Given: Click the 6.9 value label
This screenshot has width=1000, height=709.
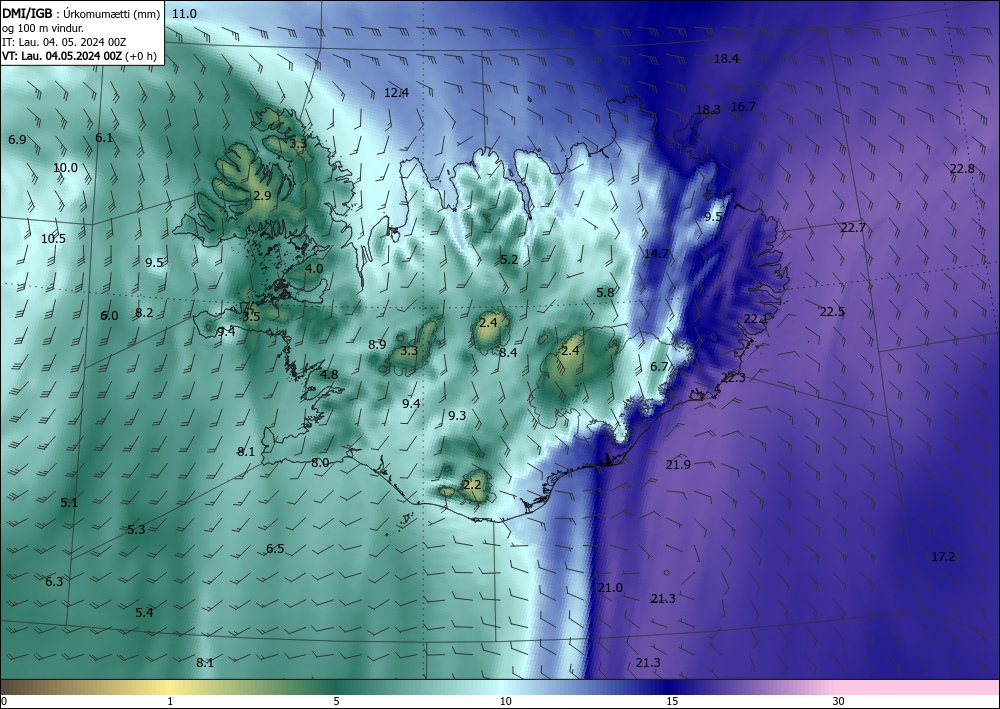Looking at the screenshot, I should 17,139.
